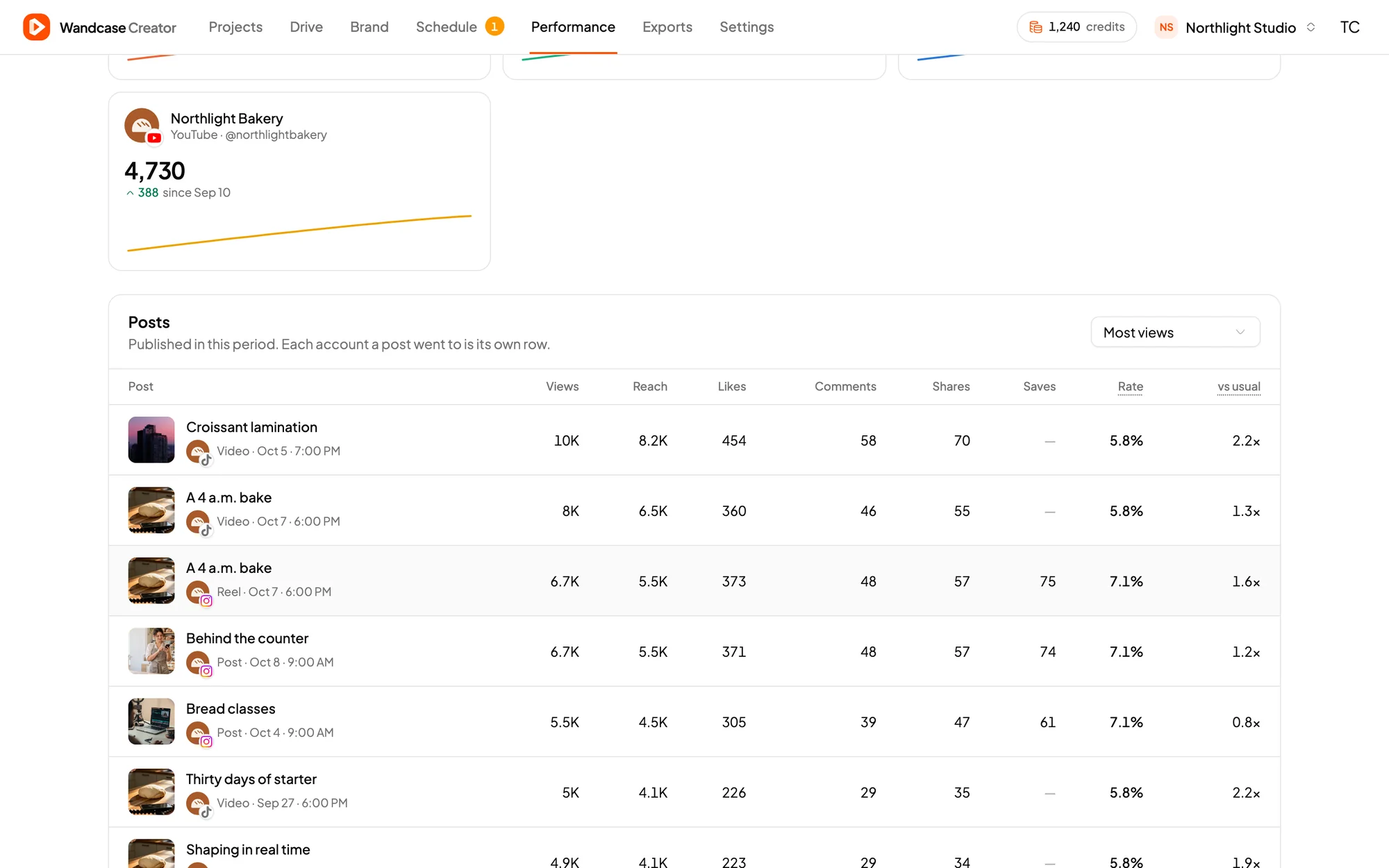Click the credits coin stack icon
The image size is (1389, 868).
click(x=1035, y=27)
